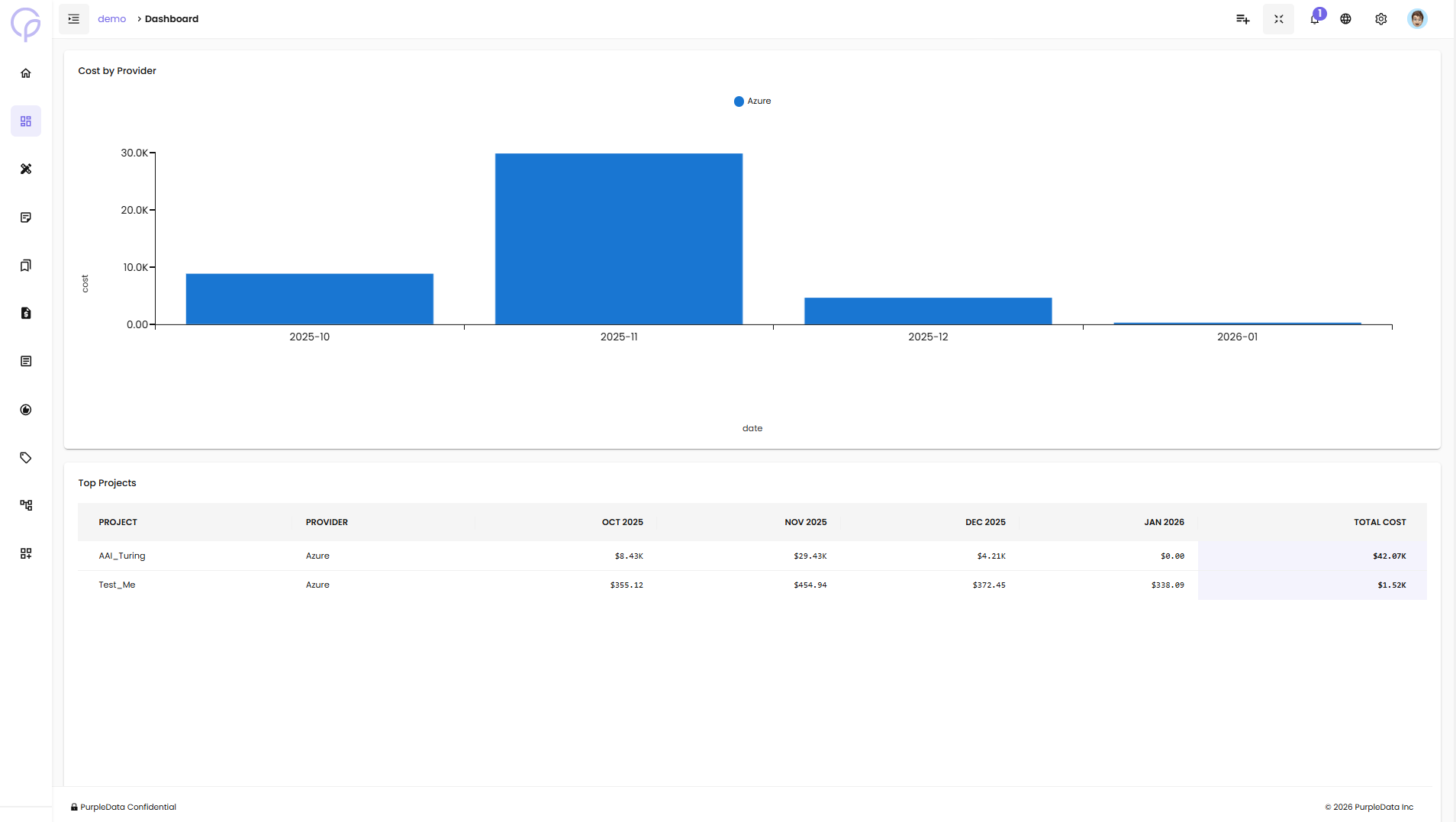
Task: Click the demo breadcrumb link
Action: pyautogui.click(x=111, y=19)
